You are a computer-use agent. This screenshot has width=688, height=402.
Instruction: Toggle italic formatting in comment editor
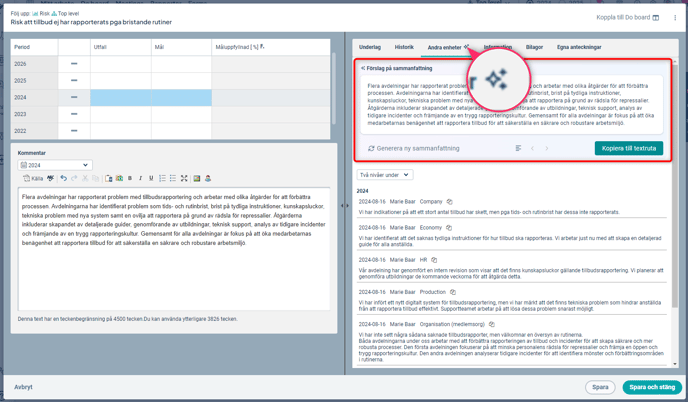click(x=140, y=179)
